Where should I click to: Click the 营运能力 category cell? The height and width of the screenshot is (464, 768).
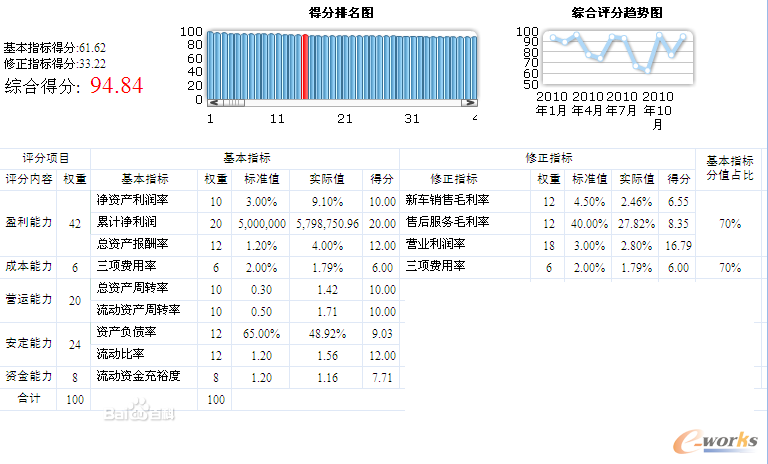click(x=28, y=299)
